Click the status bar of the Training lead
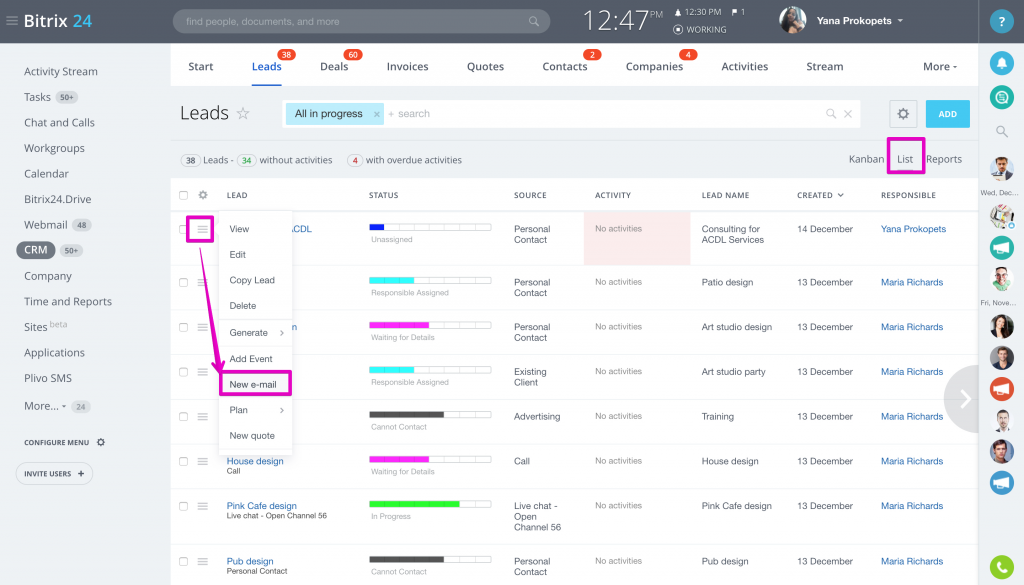This screenshot has height=585, width=1024. [x=430, y=415]
